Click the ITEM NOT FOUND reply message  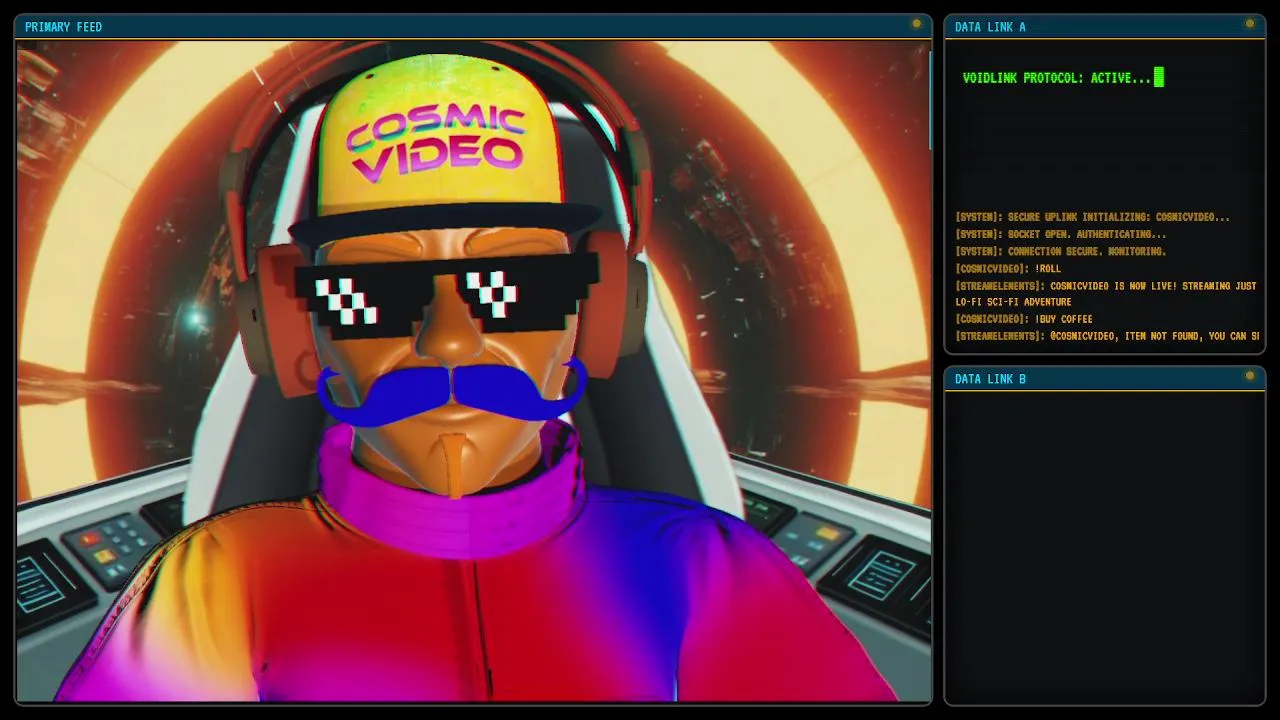pyautogui.click(x=1107, y=336)
